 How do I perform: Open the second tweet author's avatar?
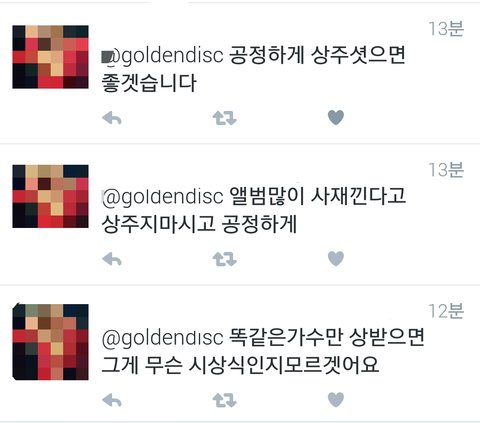tap(50, 196)
